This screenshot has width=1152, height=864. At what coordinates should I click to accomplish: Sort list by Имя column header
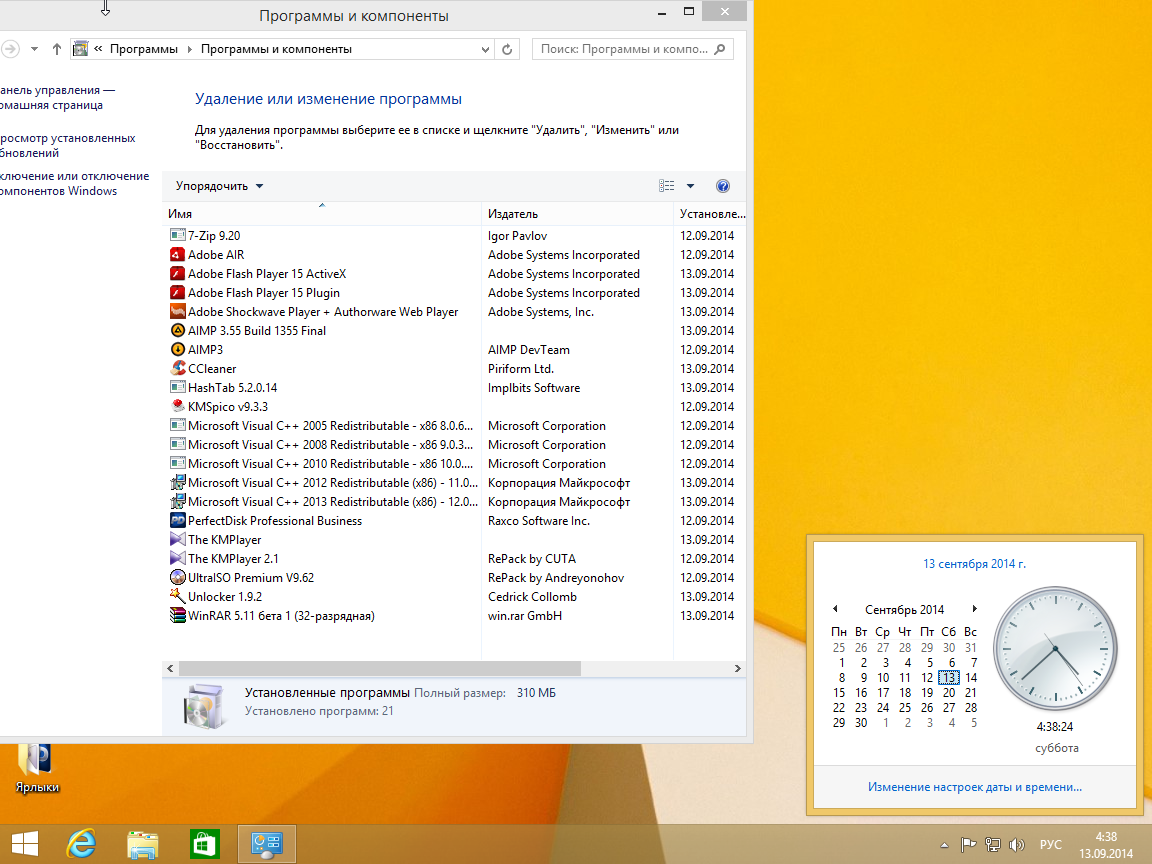[321, 214]
